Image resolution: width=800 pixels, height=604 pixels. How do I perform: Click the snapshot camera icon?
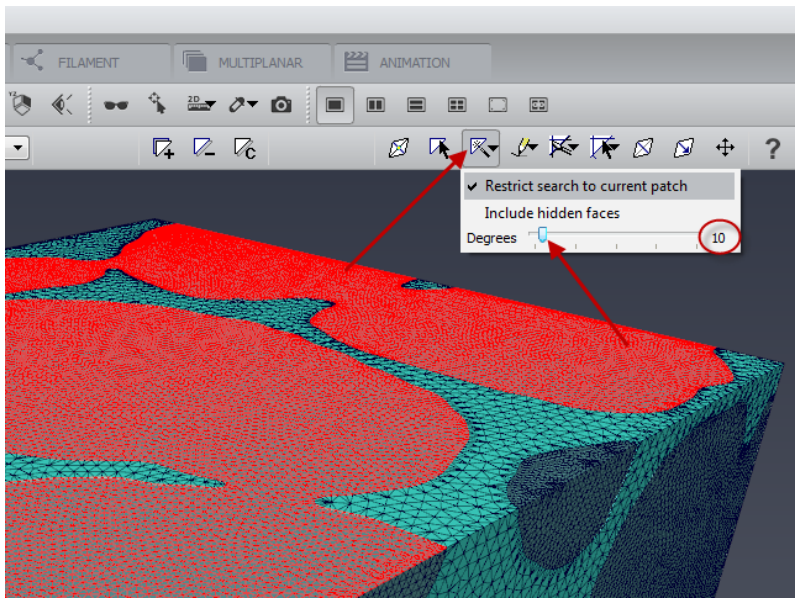point(281,105)
